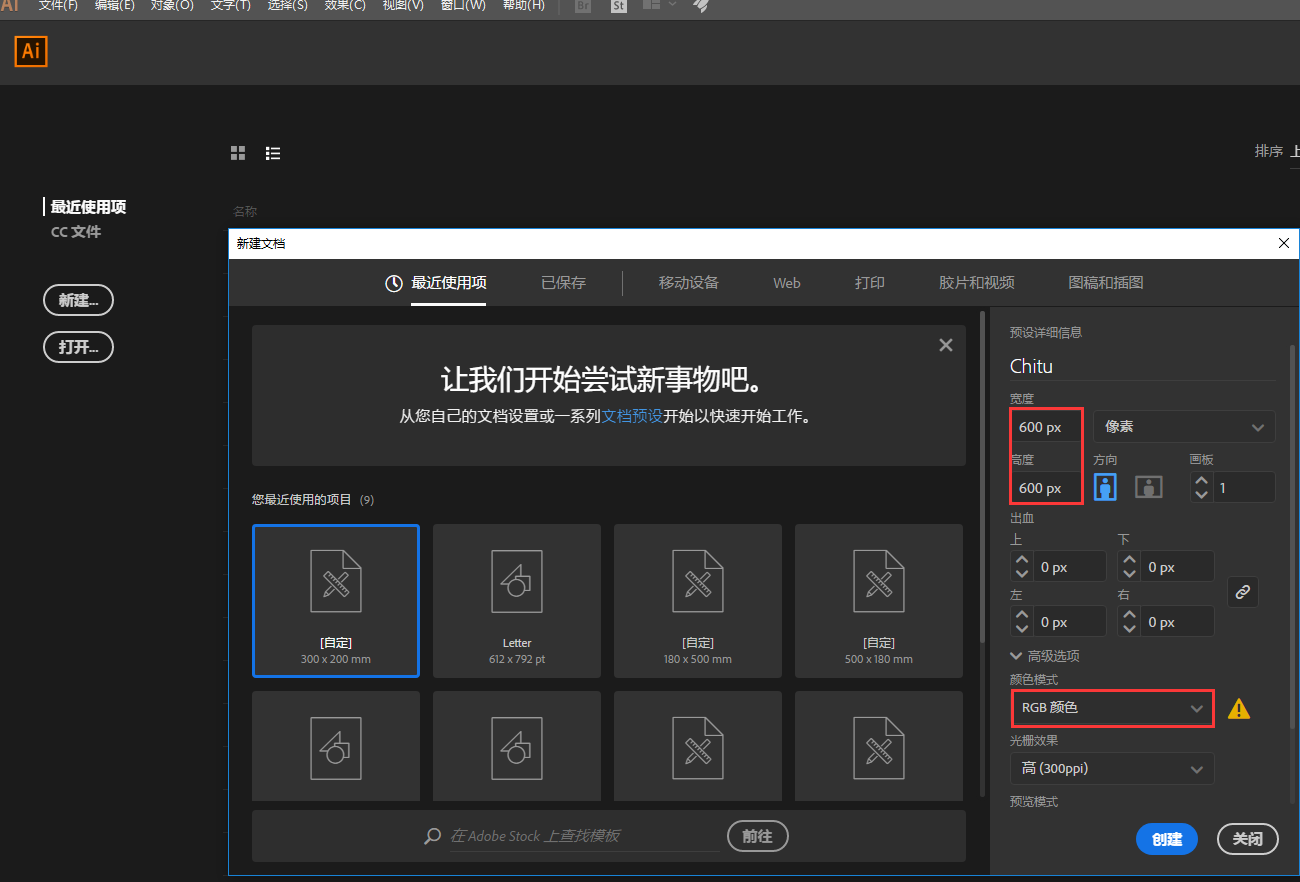Click the yellow warning triangle icon
This screenshot has height=882, width=1300.
[x=1239, y=709]
